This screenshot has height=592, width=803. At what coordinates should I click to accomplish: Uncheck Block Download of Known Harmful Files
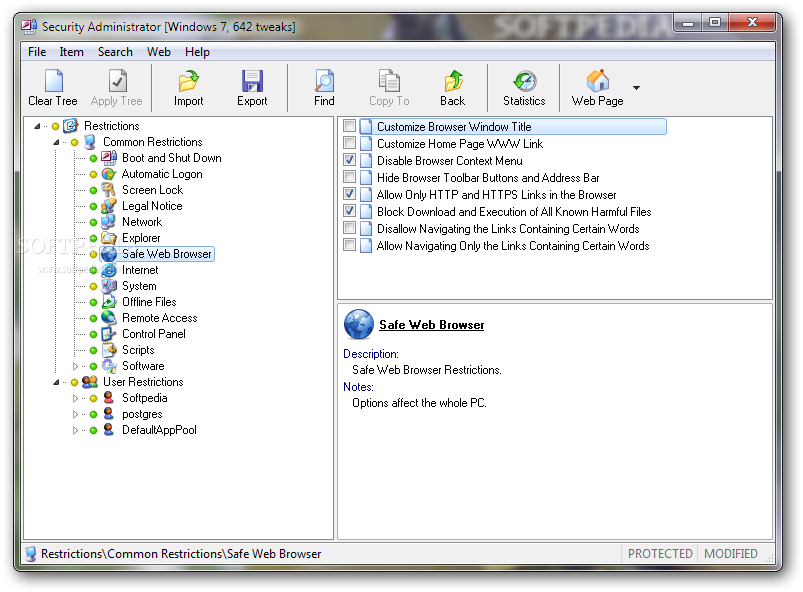point(349,210)
